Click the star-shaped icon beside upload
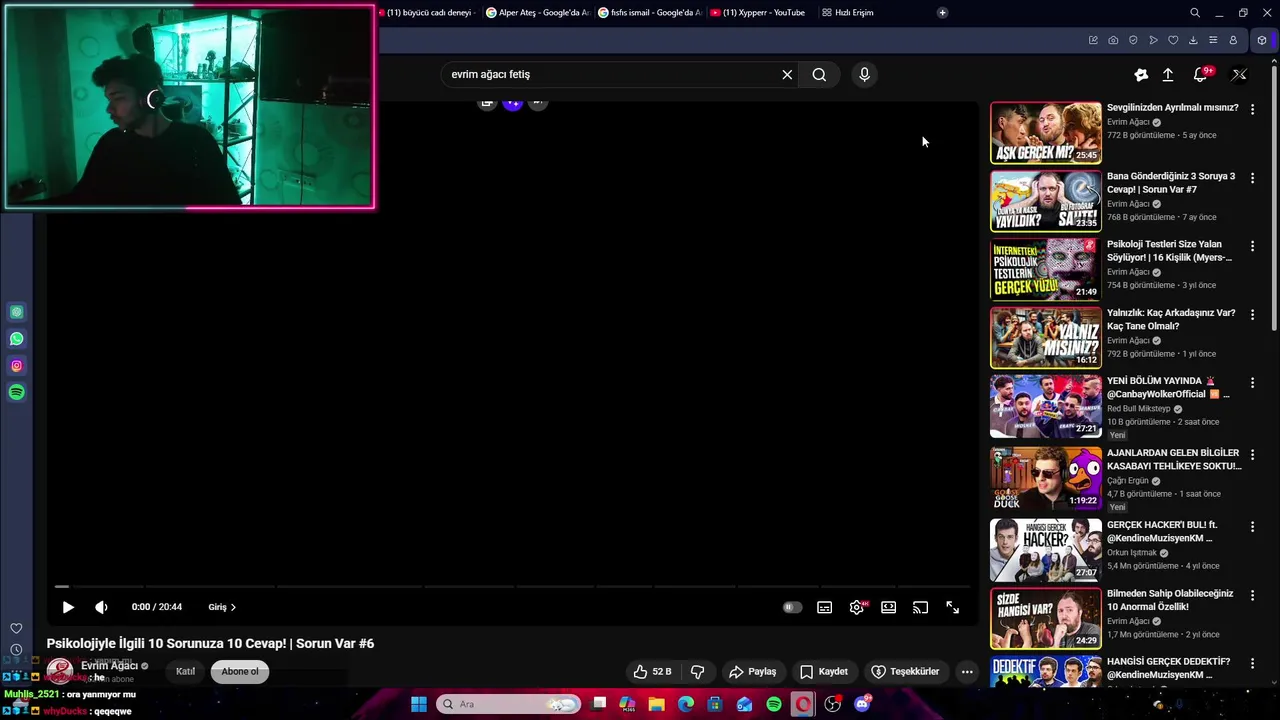The image size is (1280, 720). tap(1141, 75)
